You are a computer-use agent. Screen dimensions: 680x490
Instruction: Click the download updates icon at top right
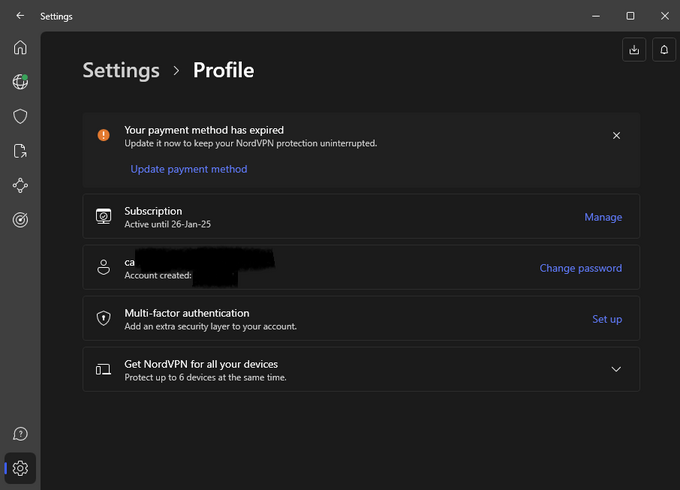[633, 49]
